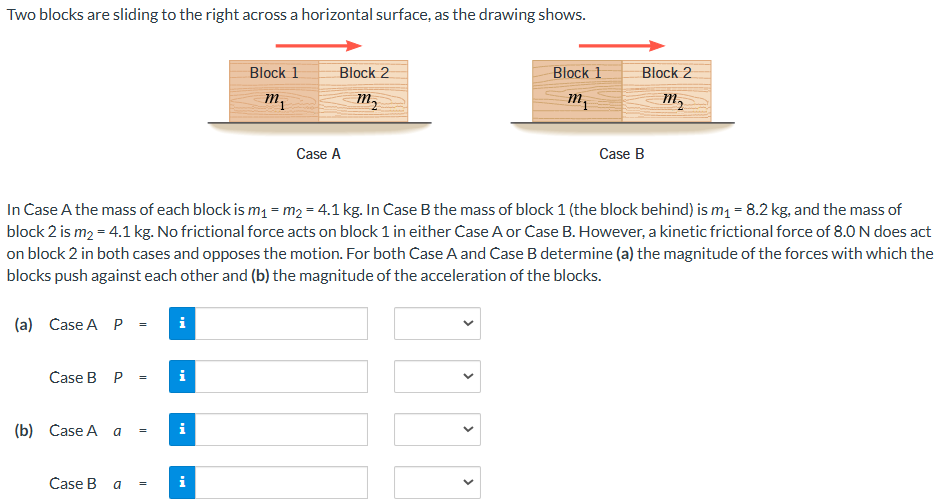Click the red arrow above Case B blocks
The image size is (937, 502).
(x=621, y=45)
